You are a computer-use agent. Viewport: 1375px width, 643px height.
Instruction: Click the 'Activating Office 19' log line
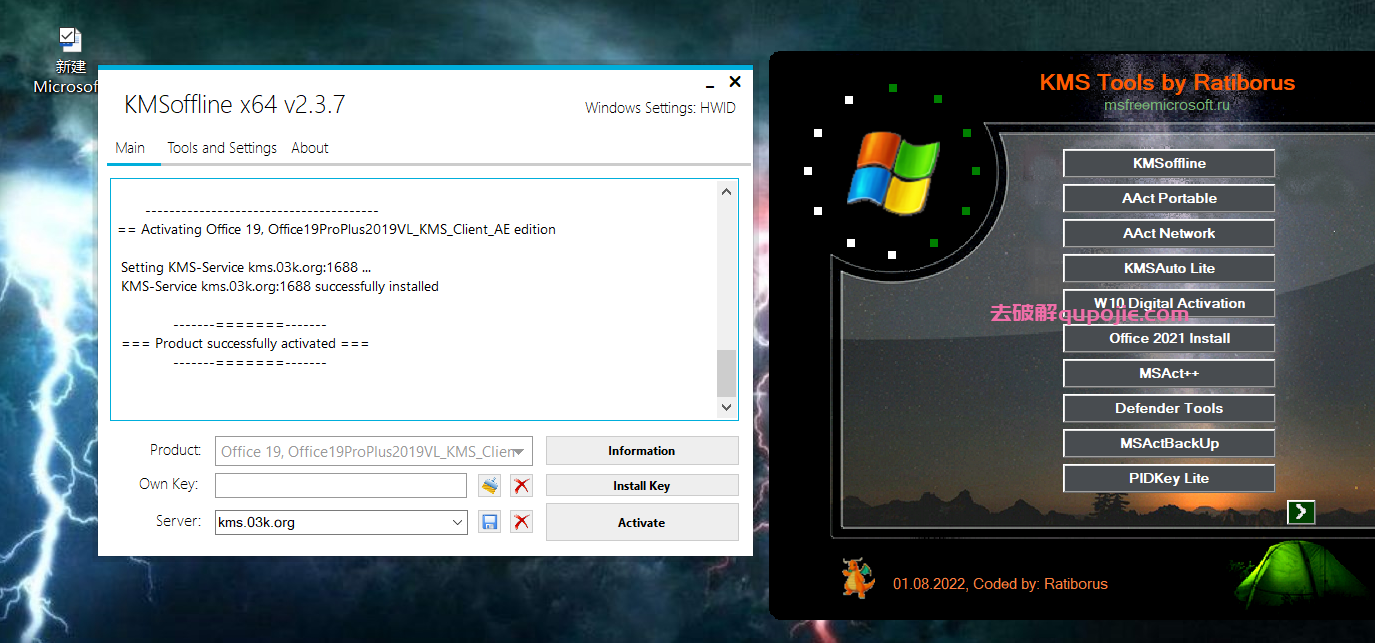336,229
